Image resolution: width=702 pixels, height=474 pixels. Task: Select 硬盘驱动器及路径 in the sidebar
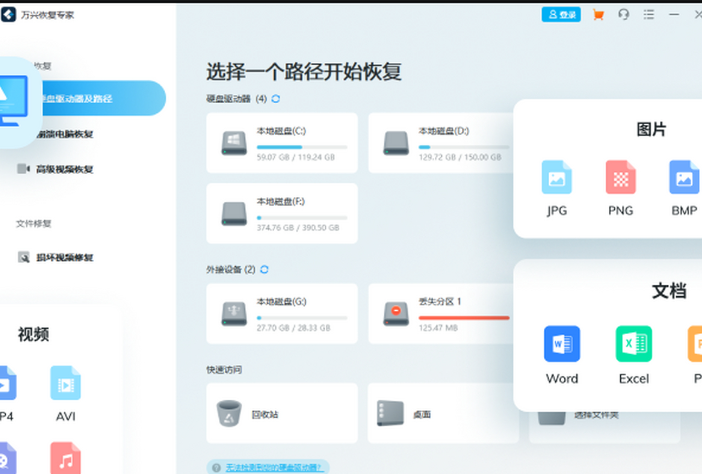(x=103, y=98)
